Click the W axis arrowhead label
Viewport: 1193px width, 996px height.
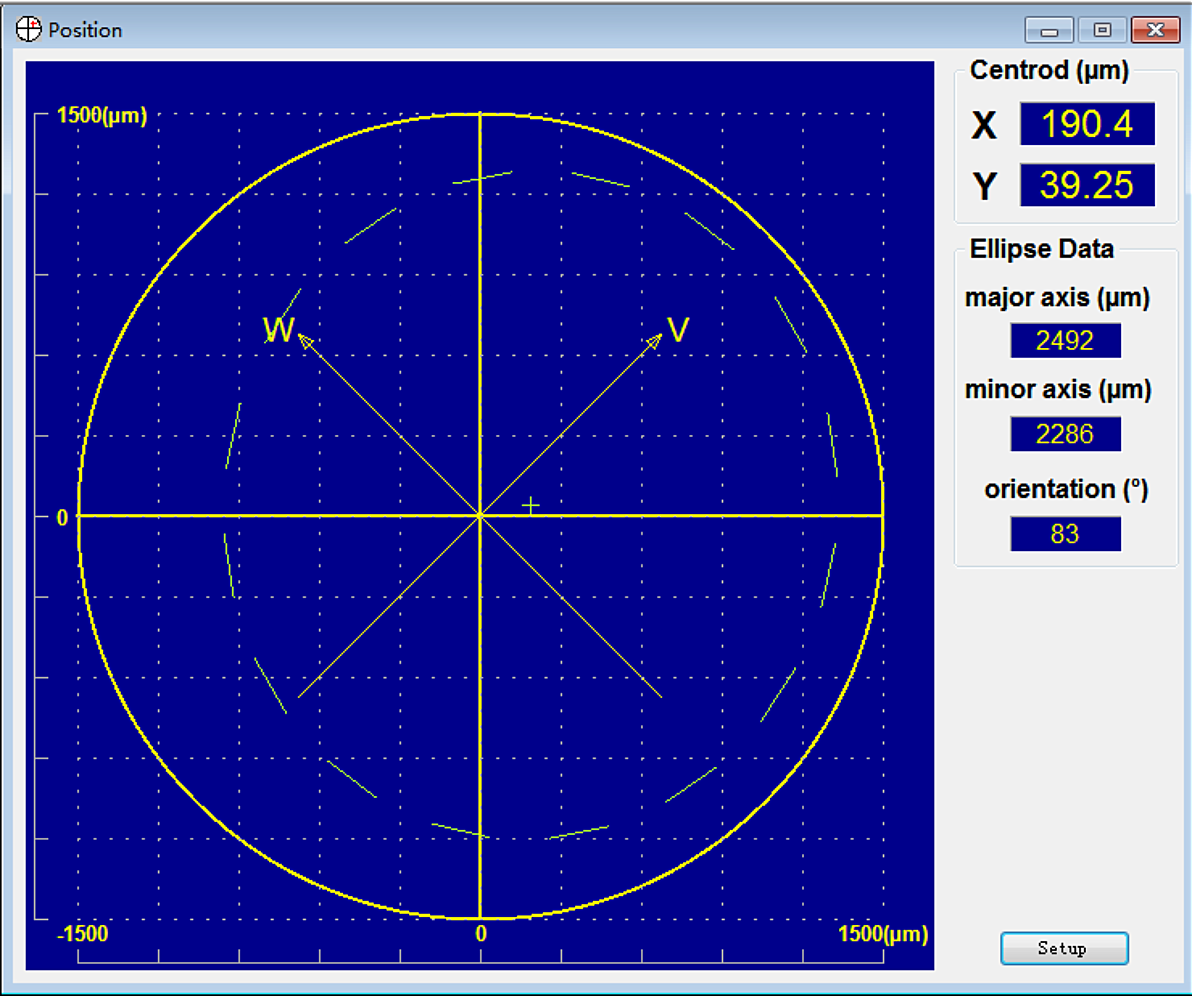[278, 331]
